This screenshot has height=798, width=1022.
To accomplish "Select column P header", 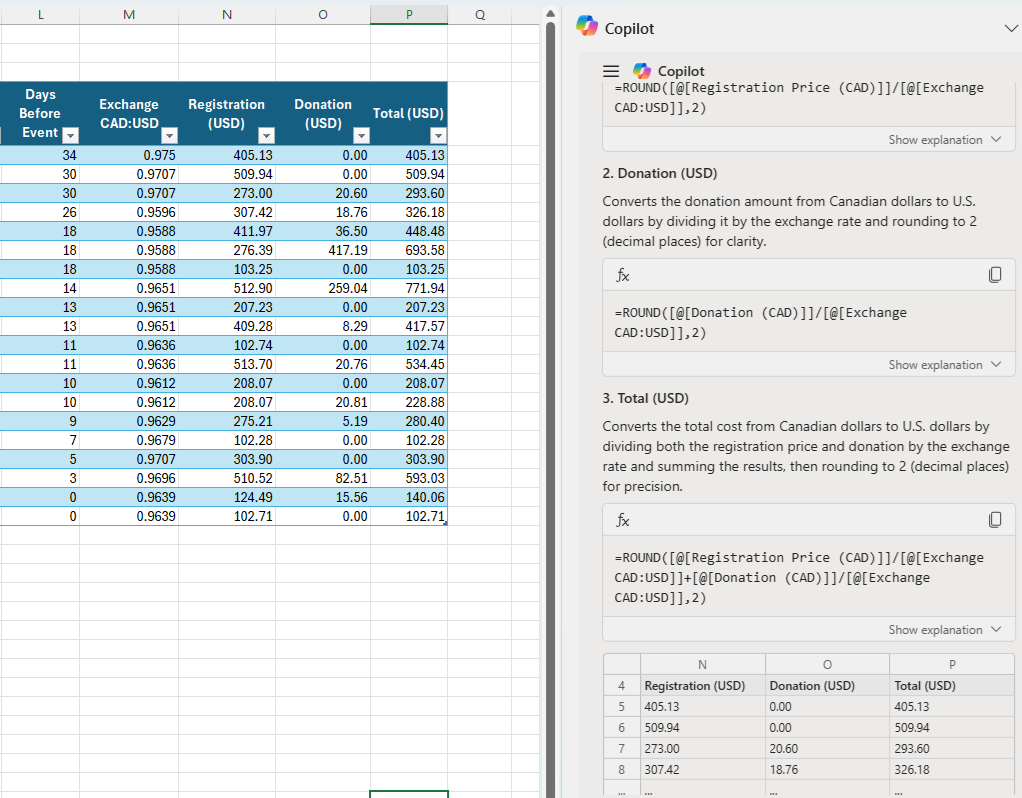I will 408,13.
